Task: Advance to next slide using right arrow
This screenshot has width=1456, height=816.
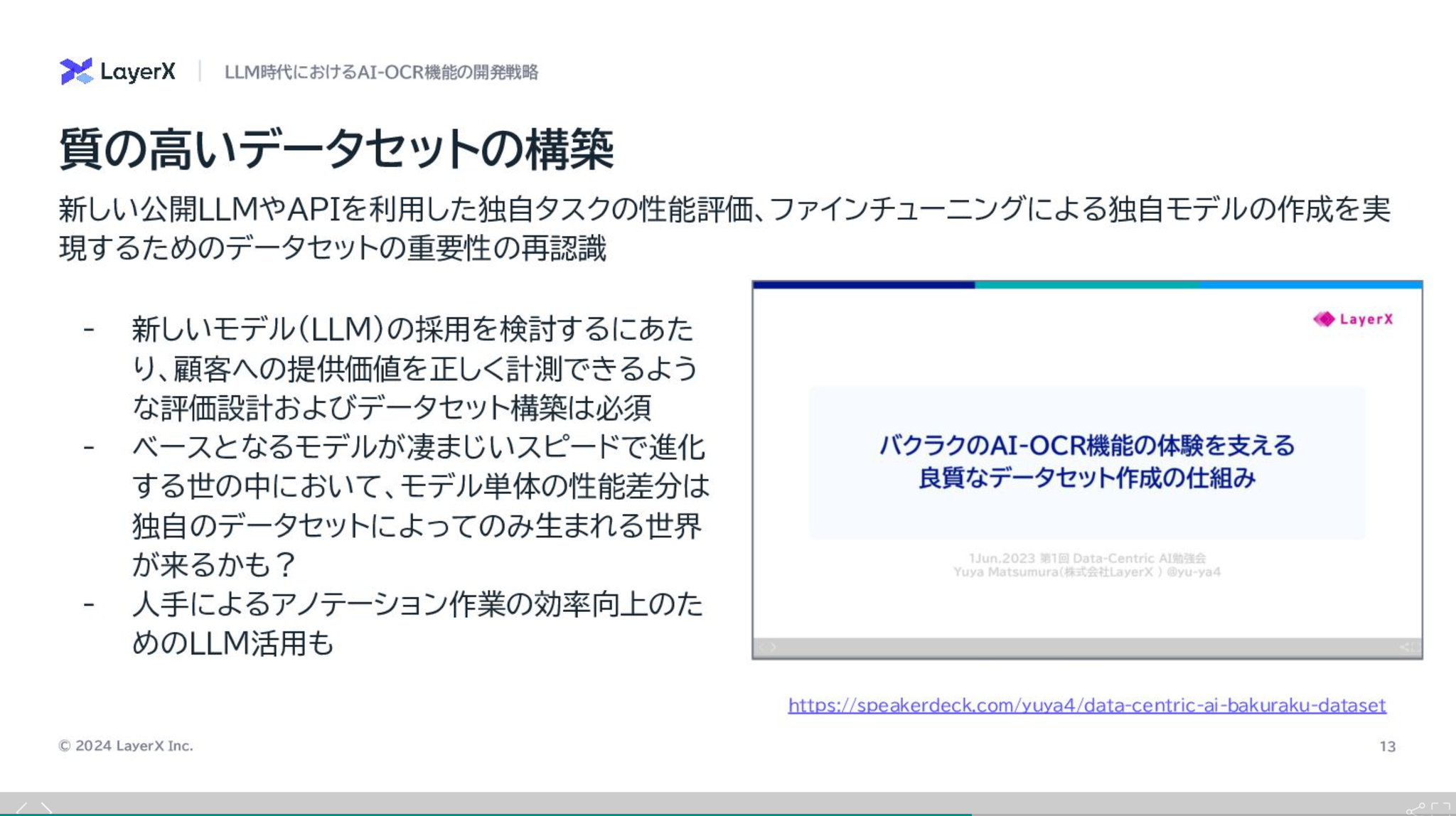Action: (x=47, y=808)
